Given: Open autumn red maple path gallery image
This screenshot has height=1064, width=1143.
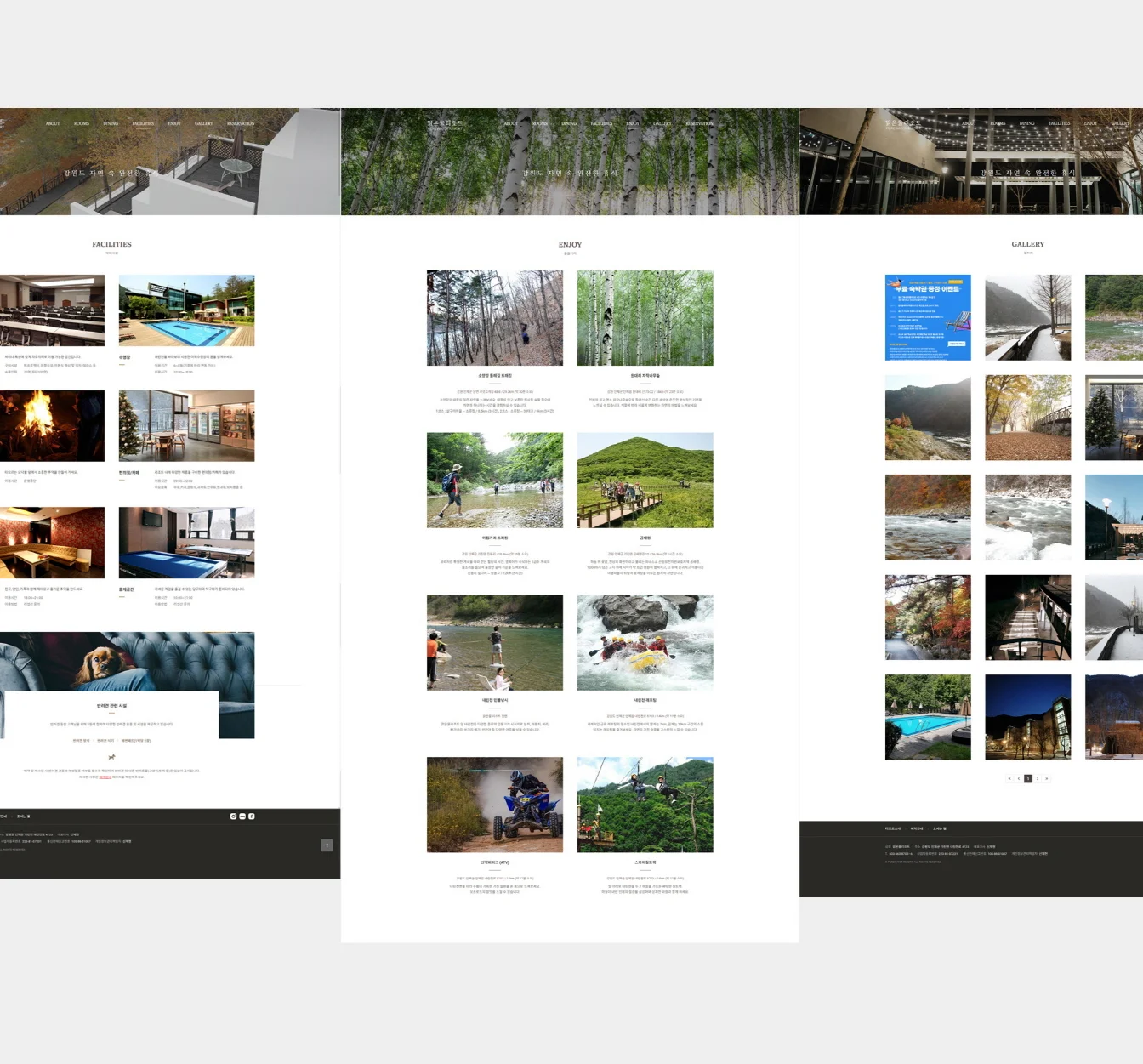Looking at the screenshot, I should pos(928,617).
